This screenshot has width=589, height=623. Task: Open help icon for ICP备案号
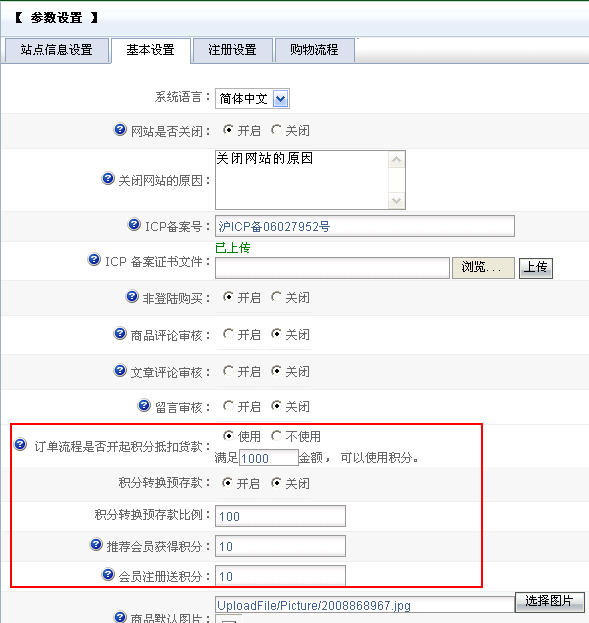click(x=134, y=224)
